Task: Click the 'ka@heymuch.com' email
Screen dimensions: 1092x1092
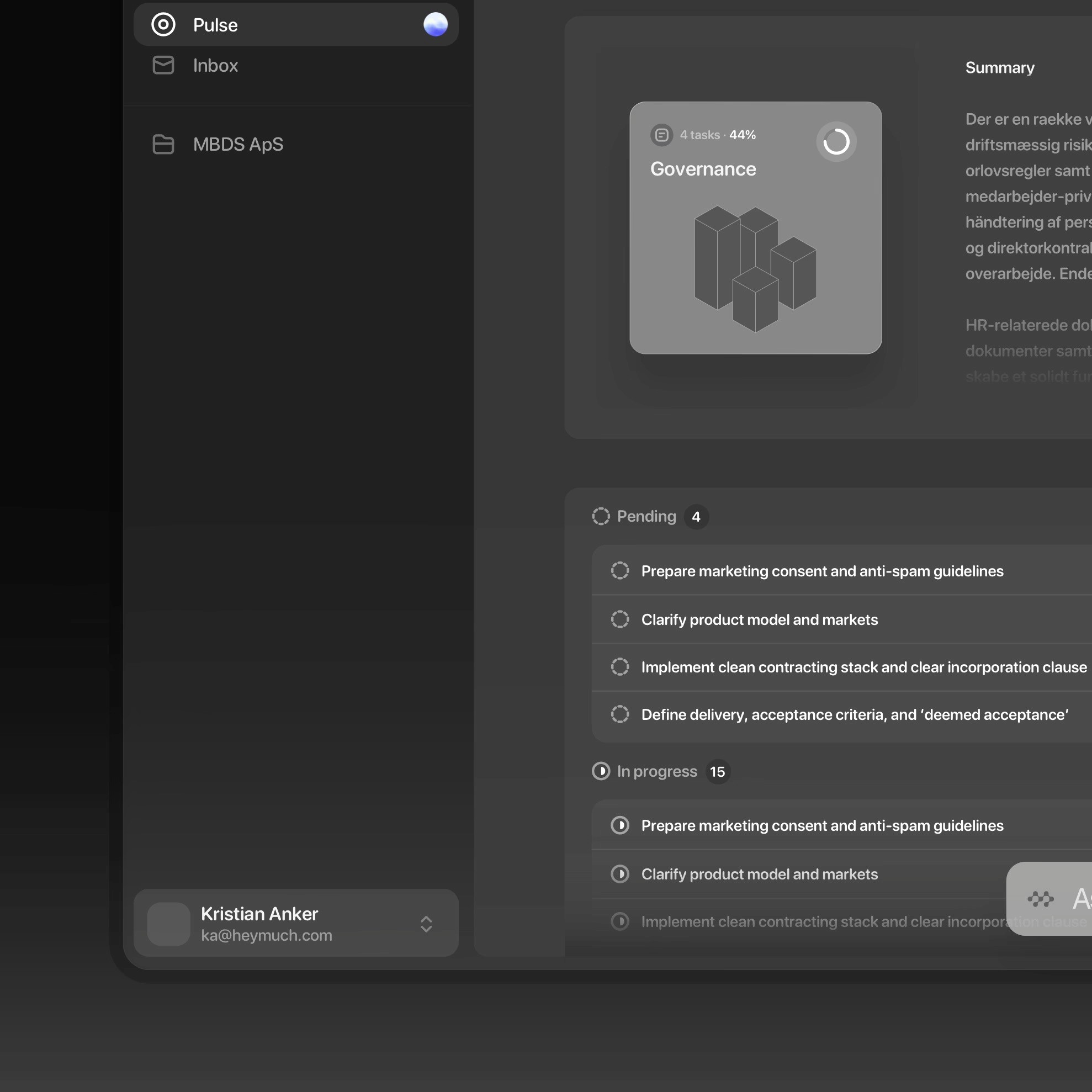Action: [266, 935]
